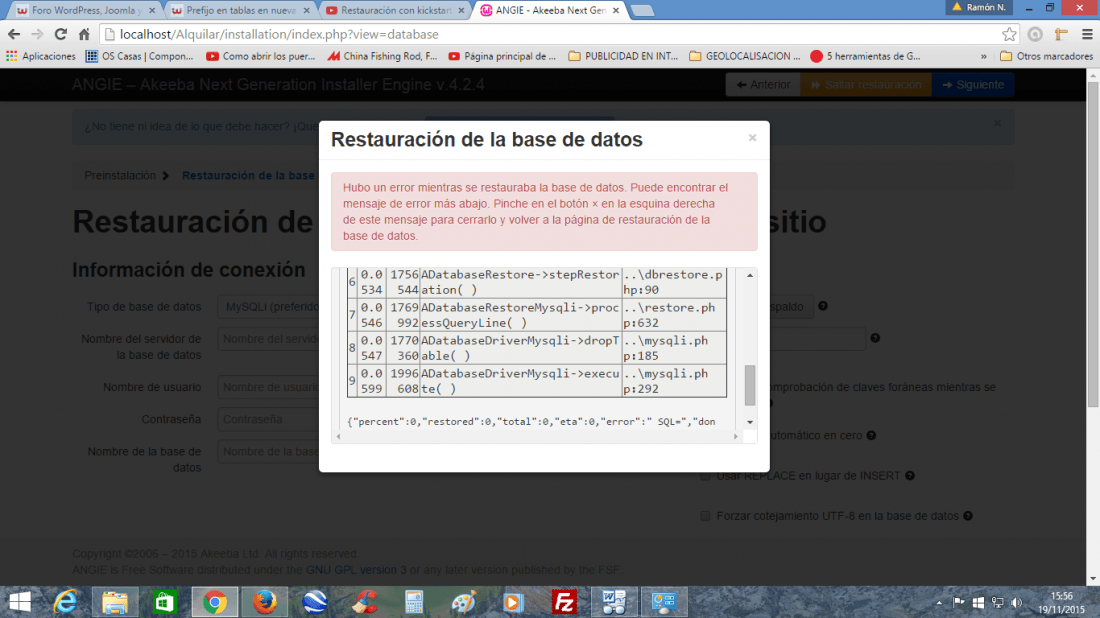Open OS Casas bookmark
1100x618 pixels.
140,56
